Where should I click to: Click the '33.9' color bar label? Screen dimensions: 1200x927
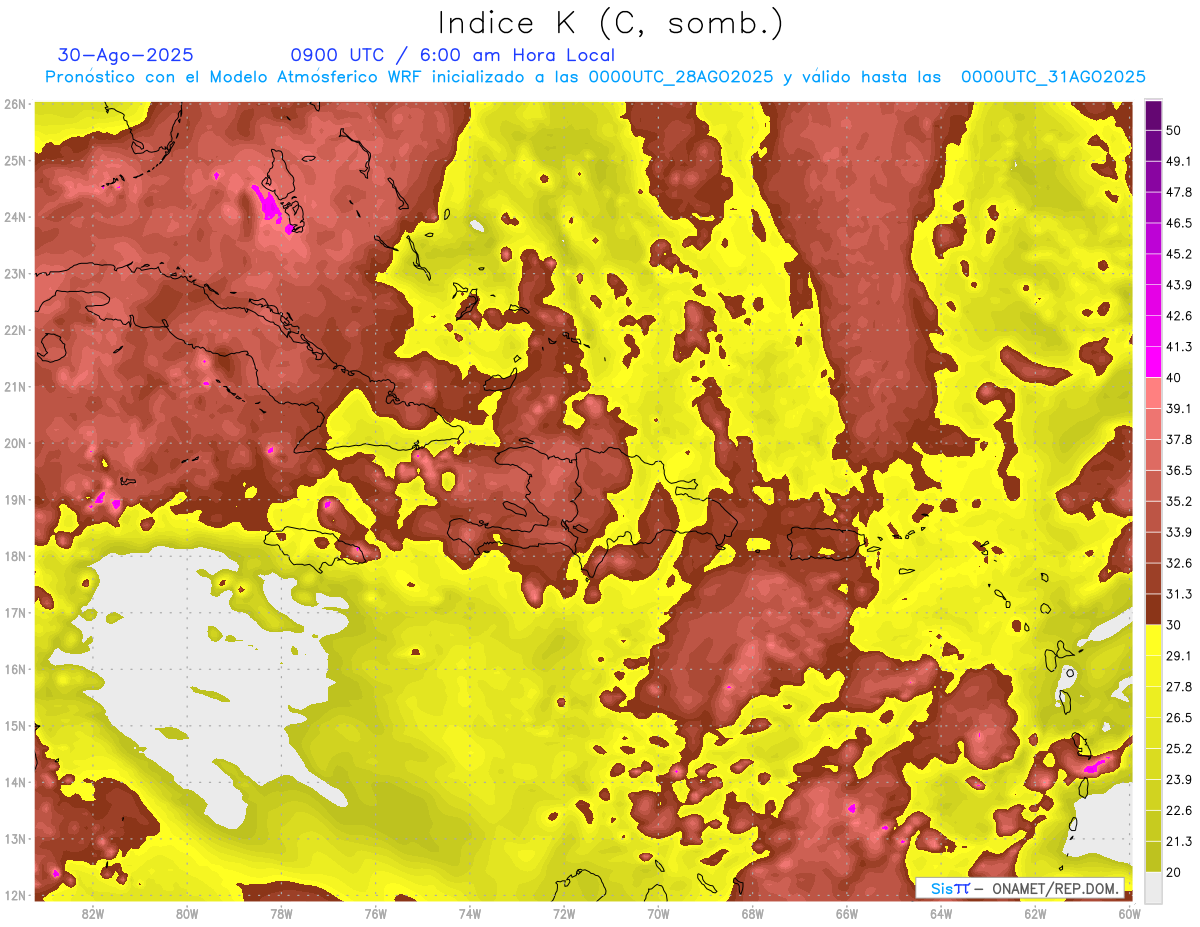(x=1178, y=532)
